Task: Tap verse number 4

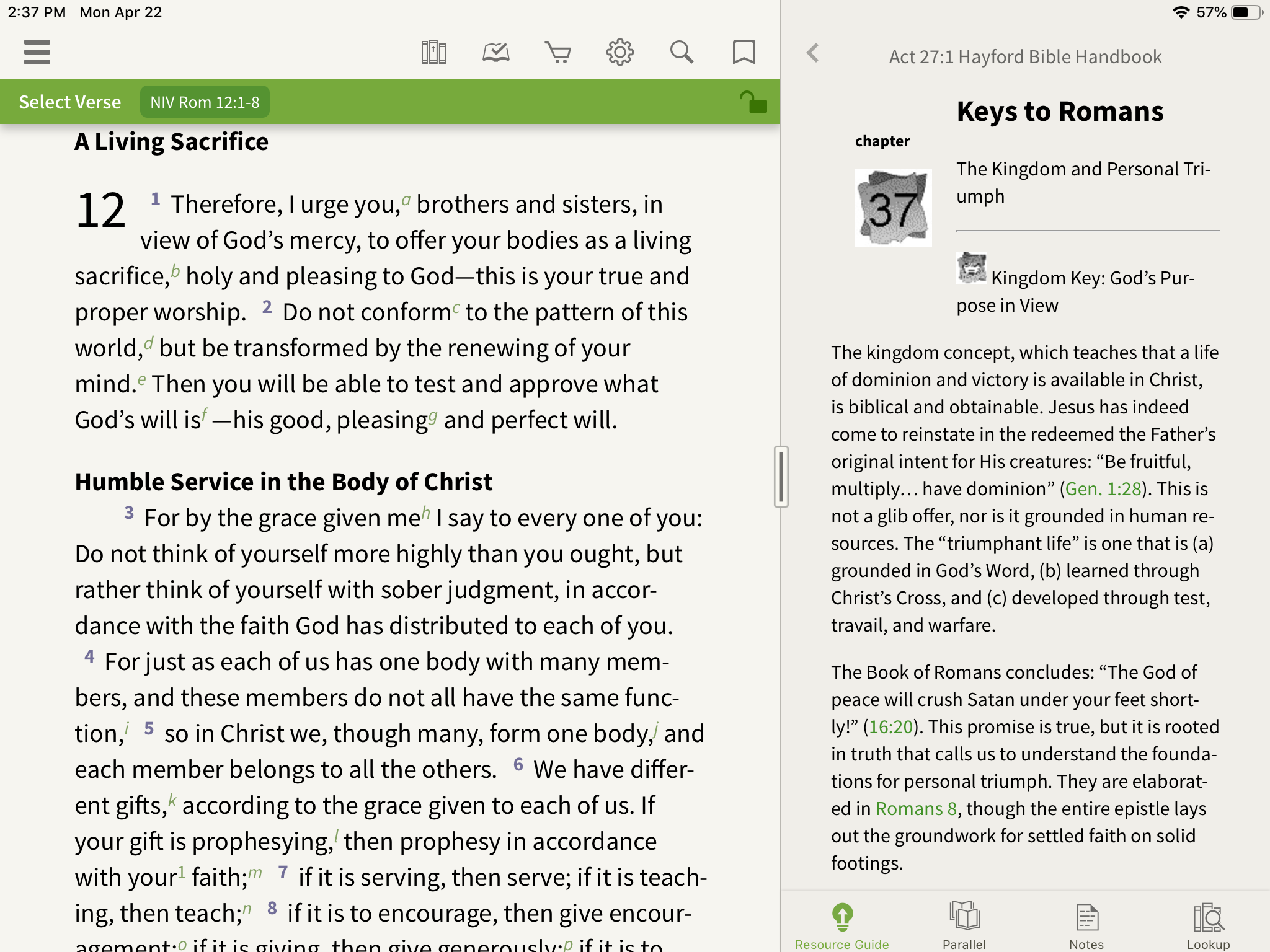Action: 90,656
